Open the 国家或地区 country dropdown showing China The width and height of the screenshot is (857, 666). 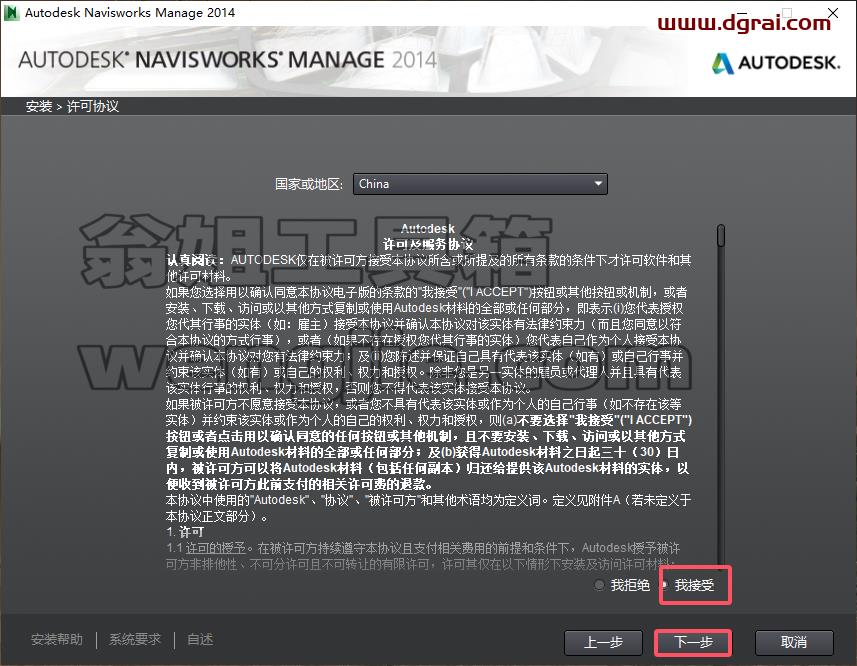pyautogui.click(x=480, y=184)
